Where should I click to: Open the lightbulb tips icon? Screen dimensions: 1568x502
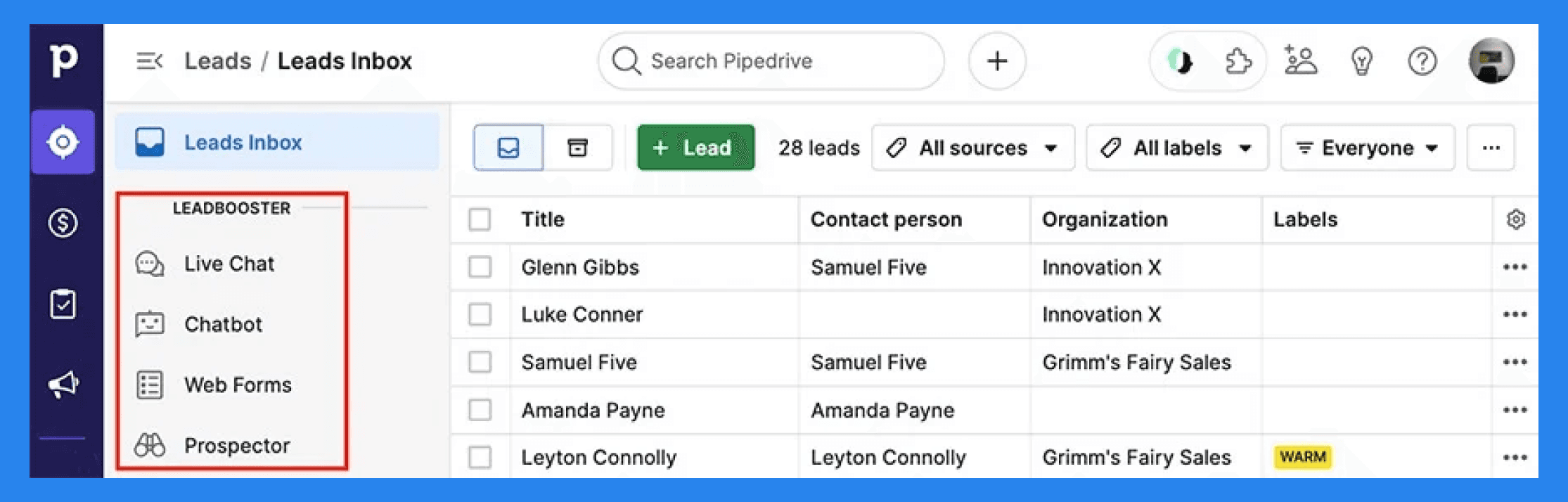click(x=1362, y=61)
